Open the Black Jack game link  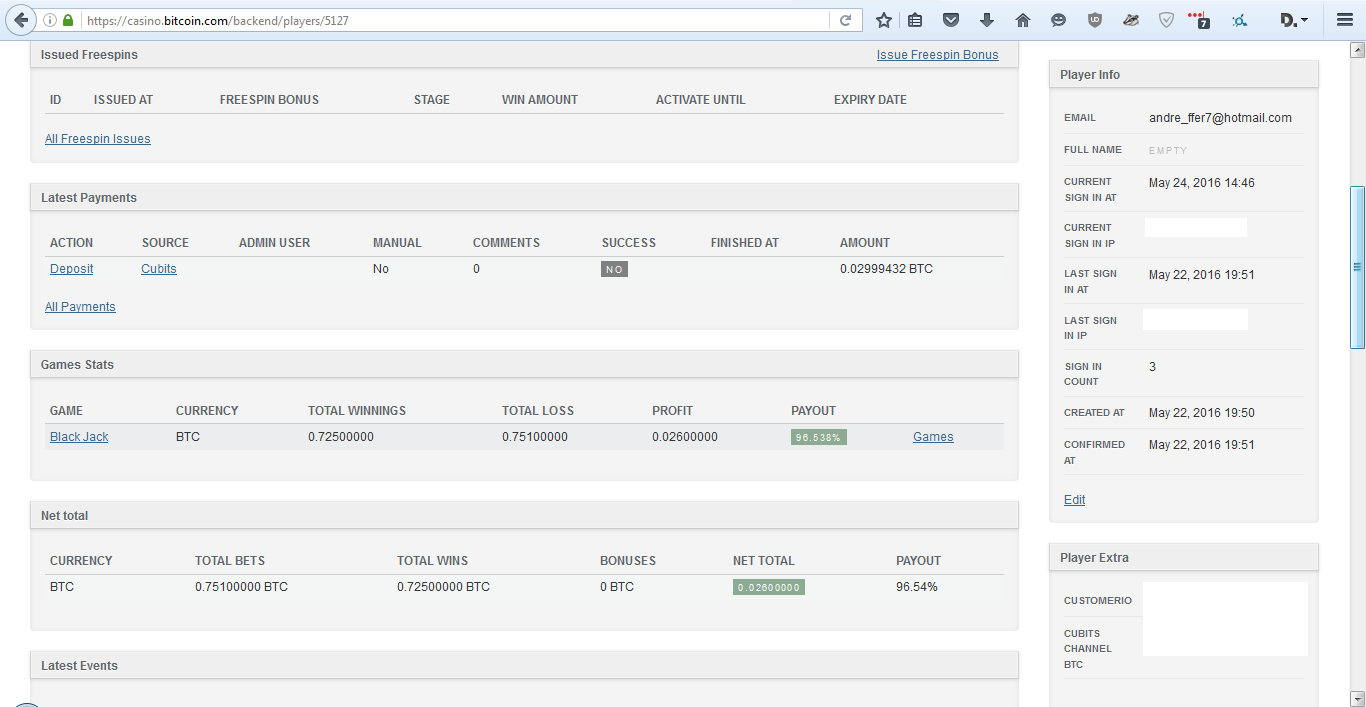[x=79, y=437]
